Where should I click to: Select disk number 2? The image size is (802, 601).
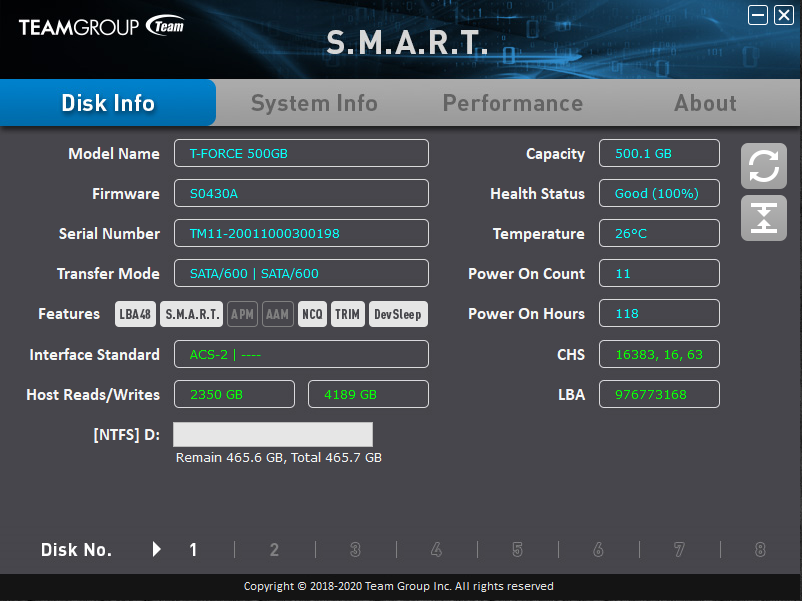tap(274, 549)
